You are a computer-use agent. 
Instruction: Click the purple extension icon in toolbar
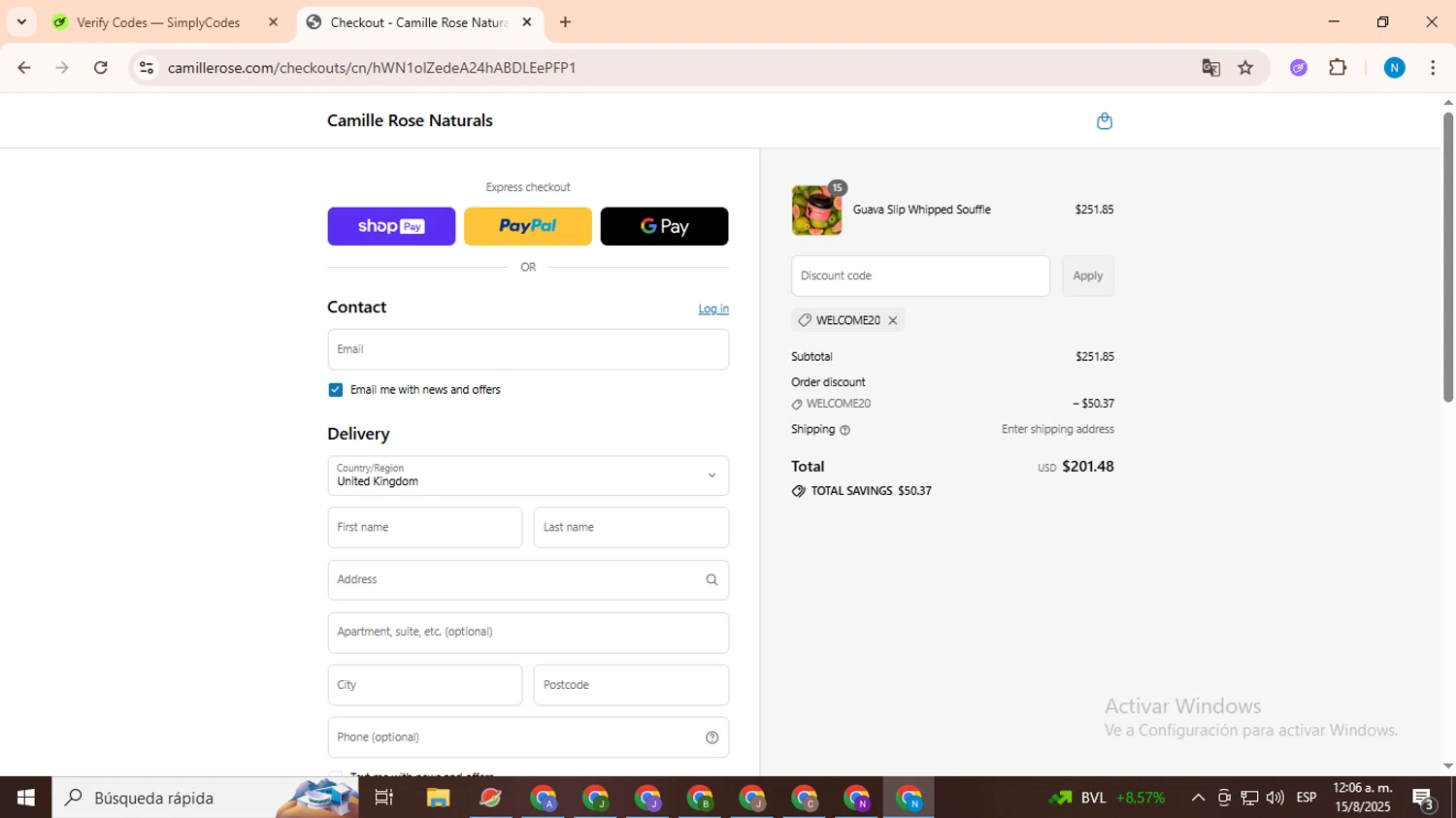[1299, 68]
